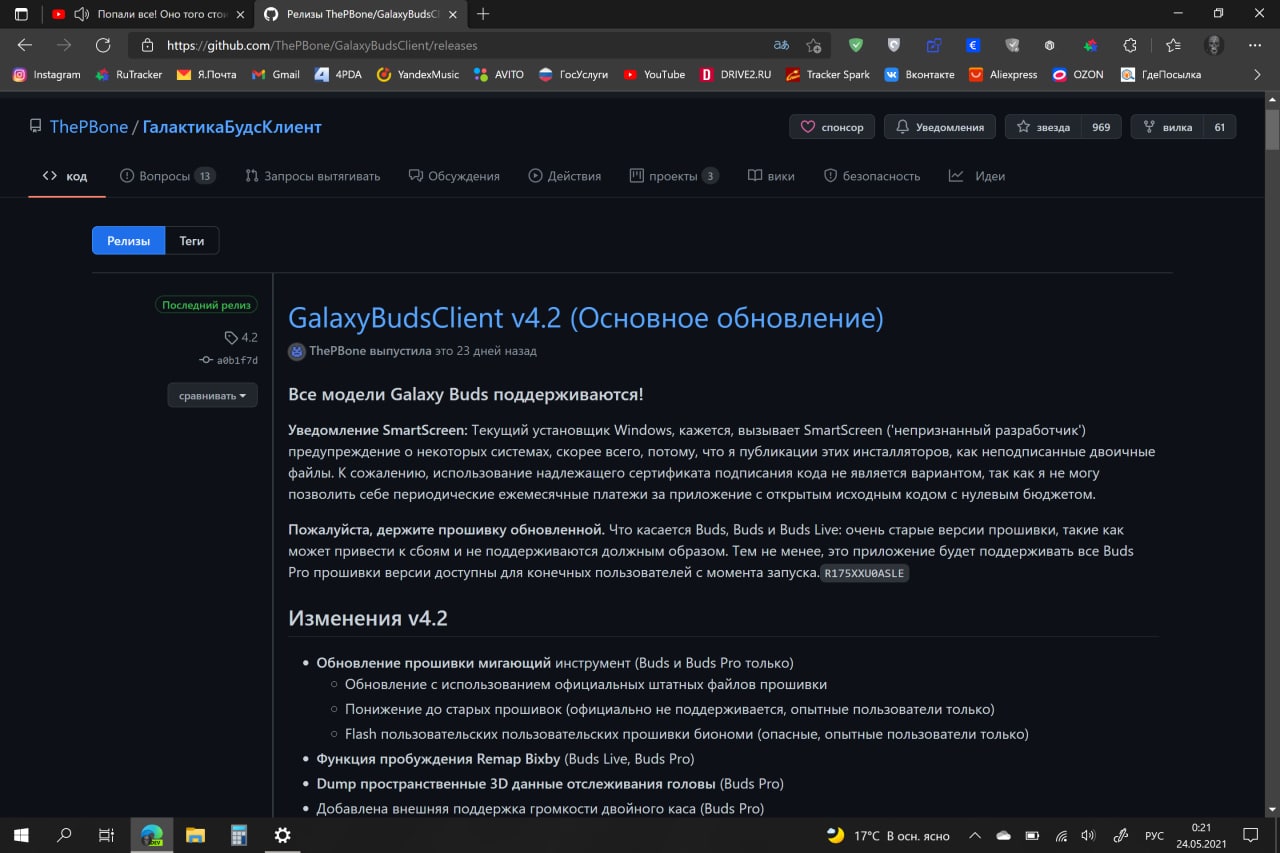1280x853 pixels.
Task: Open the YandexMusic bookmark
Action: (x=418, y=74)
